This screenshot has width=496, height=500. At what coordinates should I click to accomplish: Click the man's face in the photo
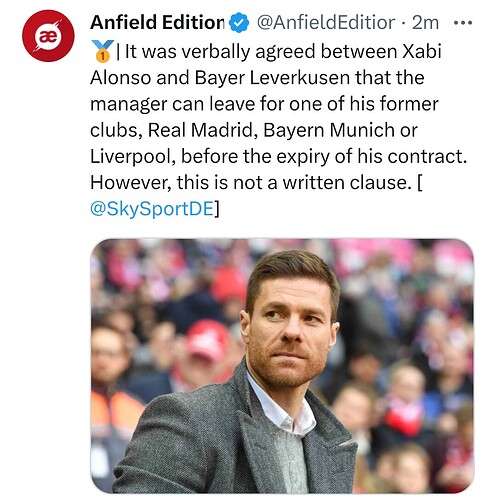coord(289,328)
